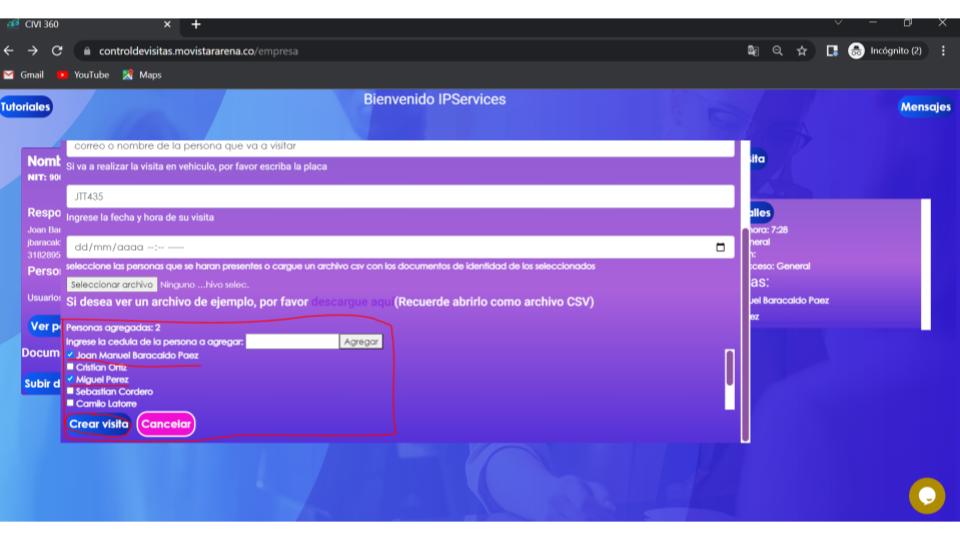This screenshot has width=960, height=540.
Task: Open the Mensajes button
Action: click(x=925, y=107)
